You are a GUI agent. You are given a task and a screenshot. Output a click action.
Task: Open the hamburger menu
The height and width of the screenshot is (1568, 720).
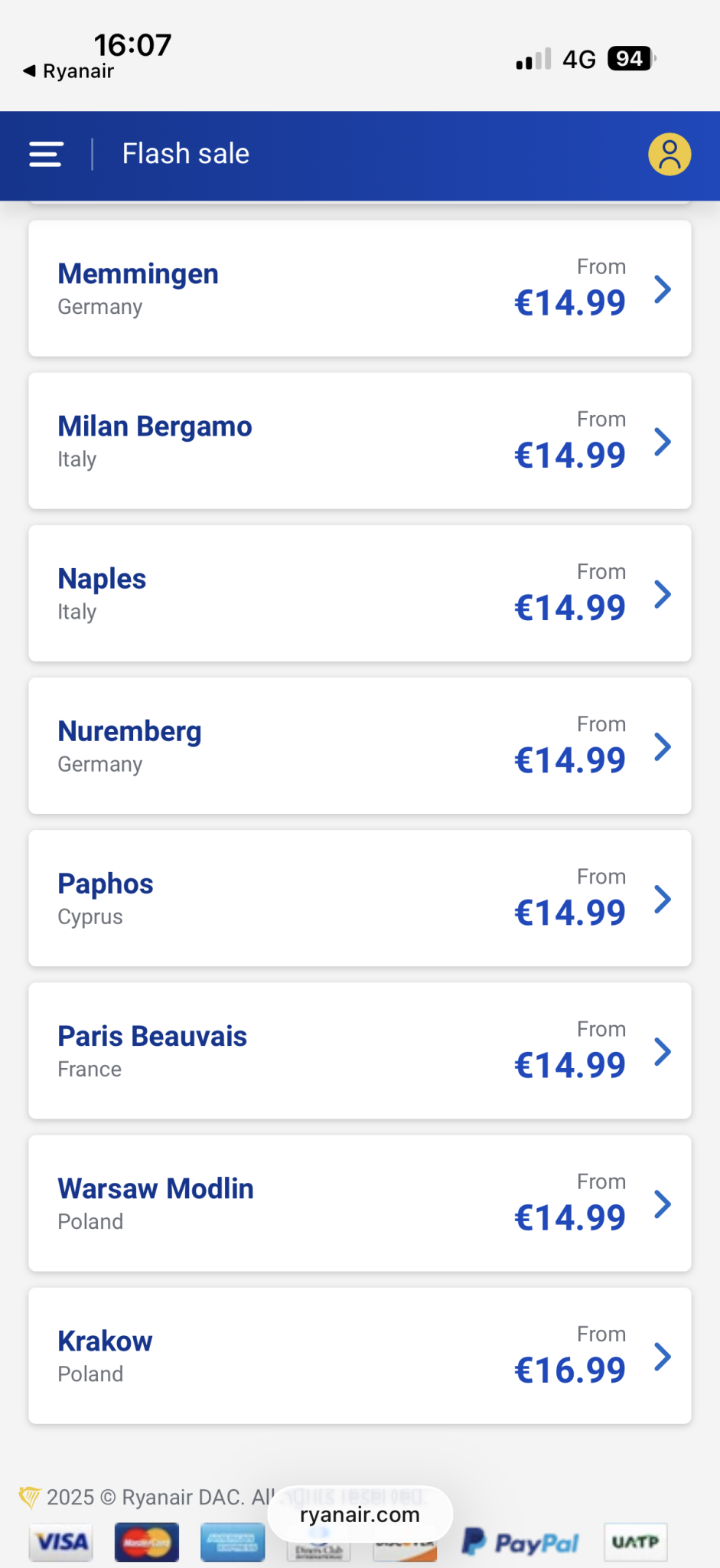coord(46,154)
